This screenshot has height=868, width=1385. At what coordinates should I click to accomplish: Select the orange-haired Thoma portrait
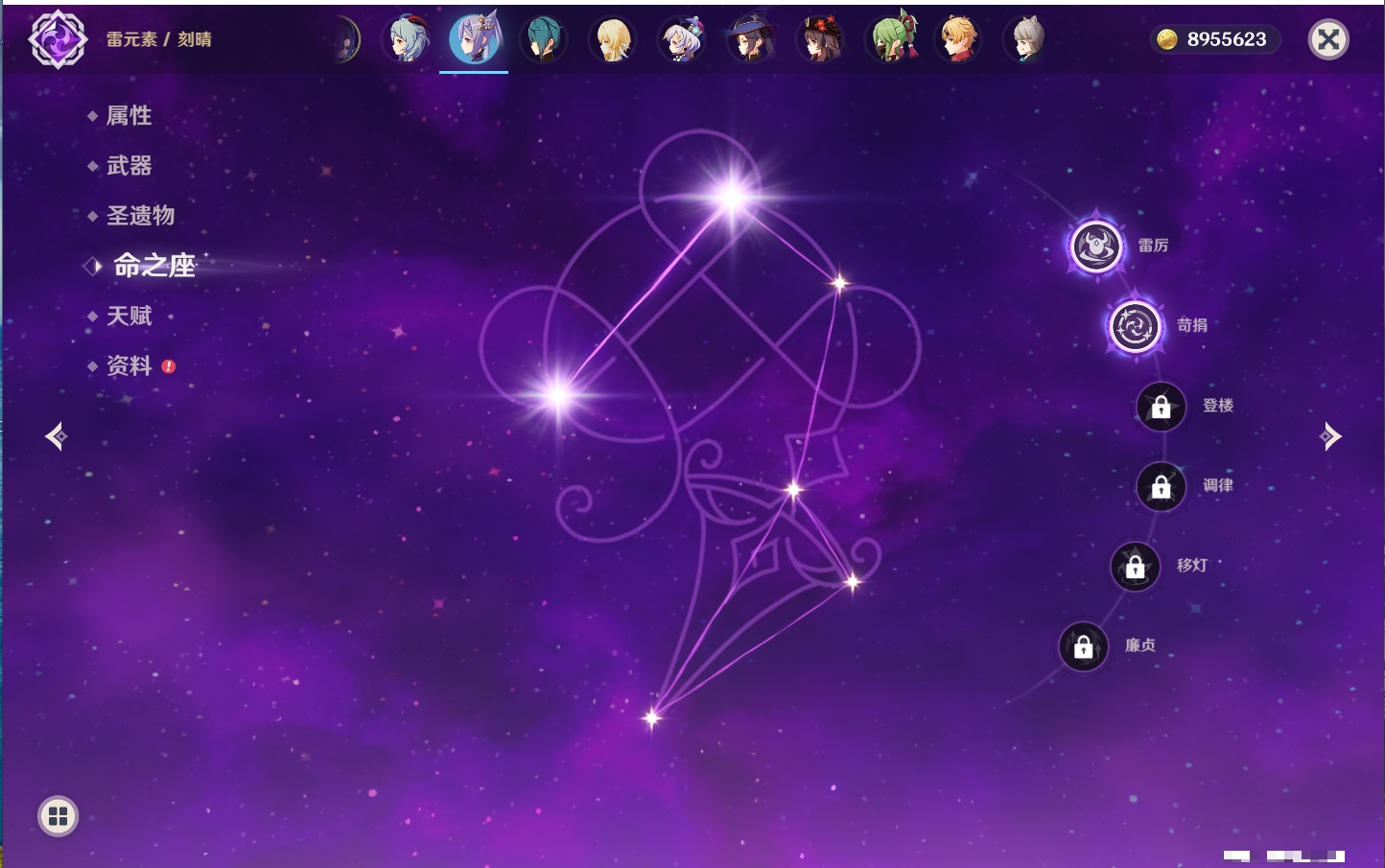[957, 39]
